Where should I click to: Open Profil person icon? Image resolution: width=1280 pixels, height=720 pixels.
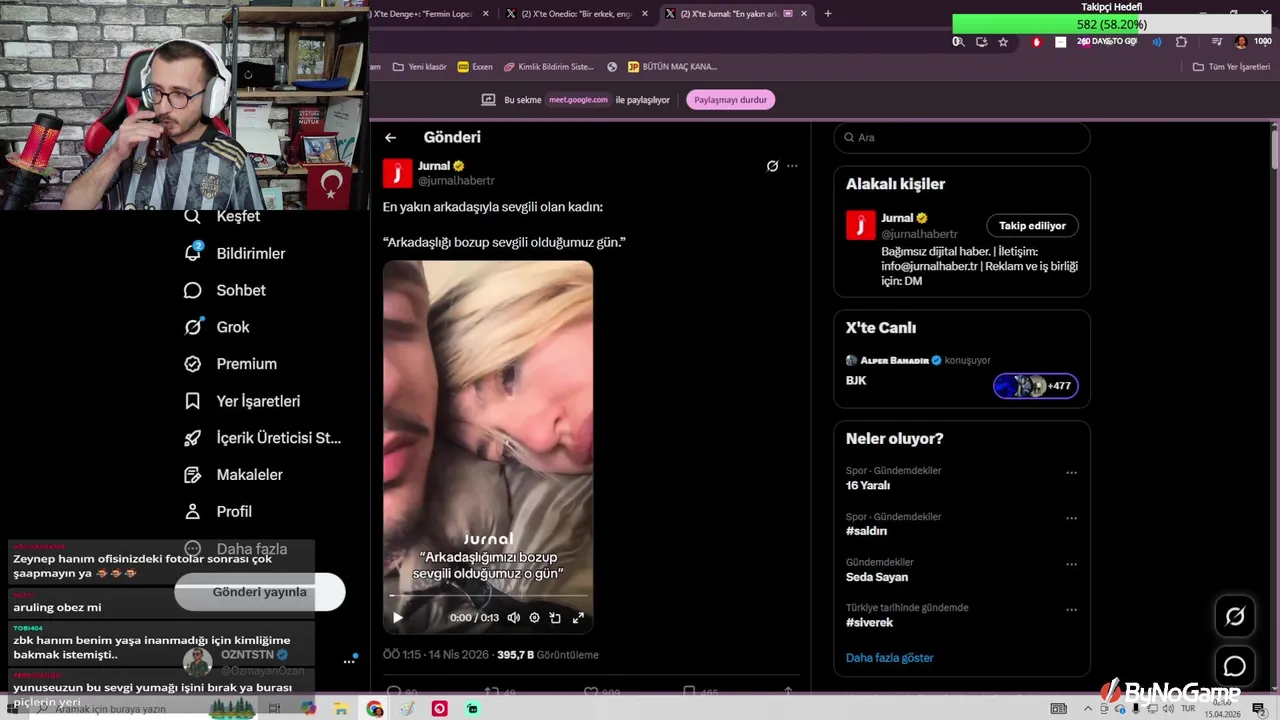[x=193, y=512]
